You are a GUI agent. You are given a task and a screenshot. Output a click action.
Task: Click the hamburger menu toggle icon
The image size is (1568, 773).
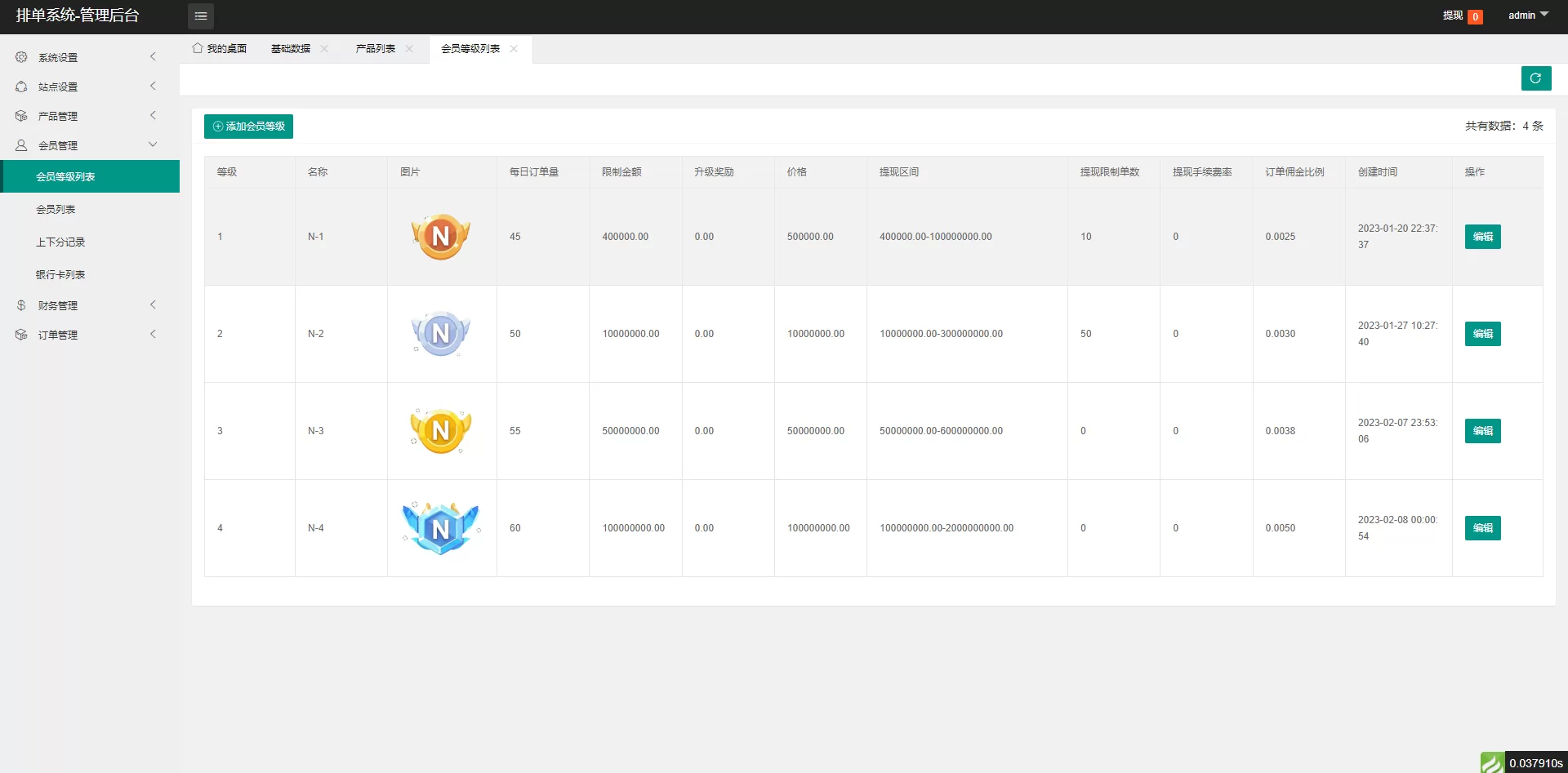(201, 16)
